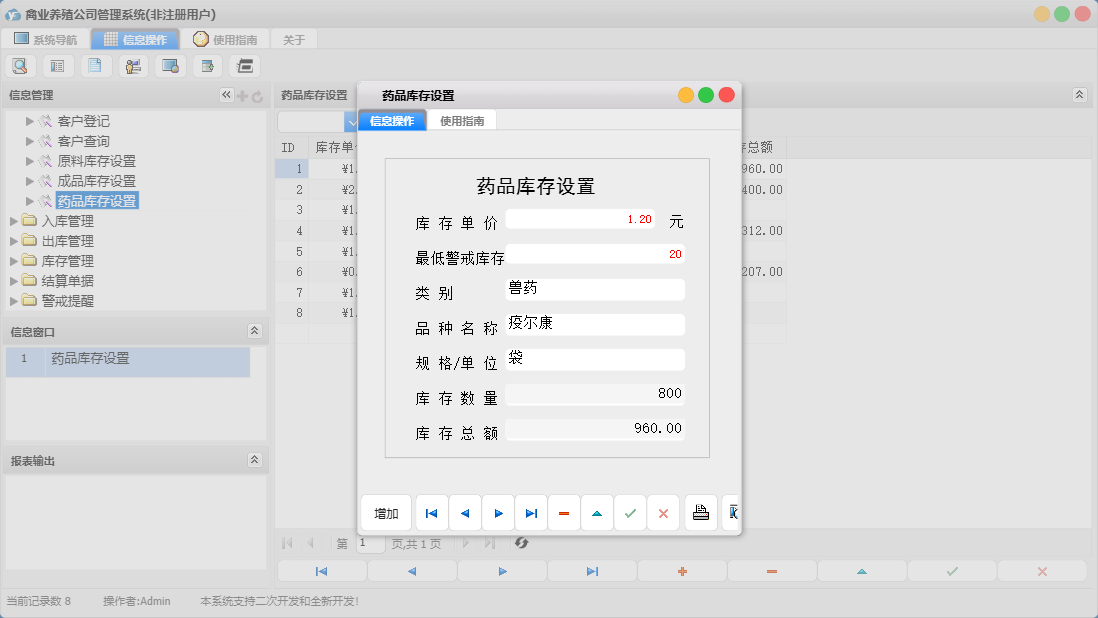Click the list view icon in the toolbar
The height and width of the screenshot is (618, 1098).
(x=57, y=65)
